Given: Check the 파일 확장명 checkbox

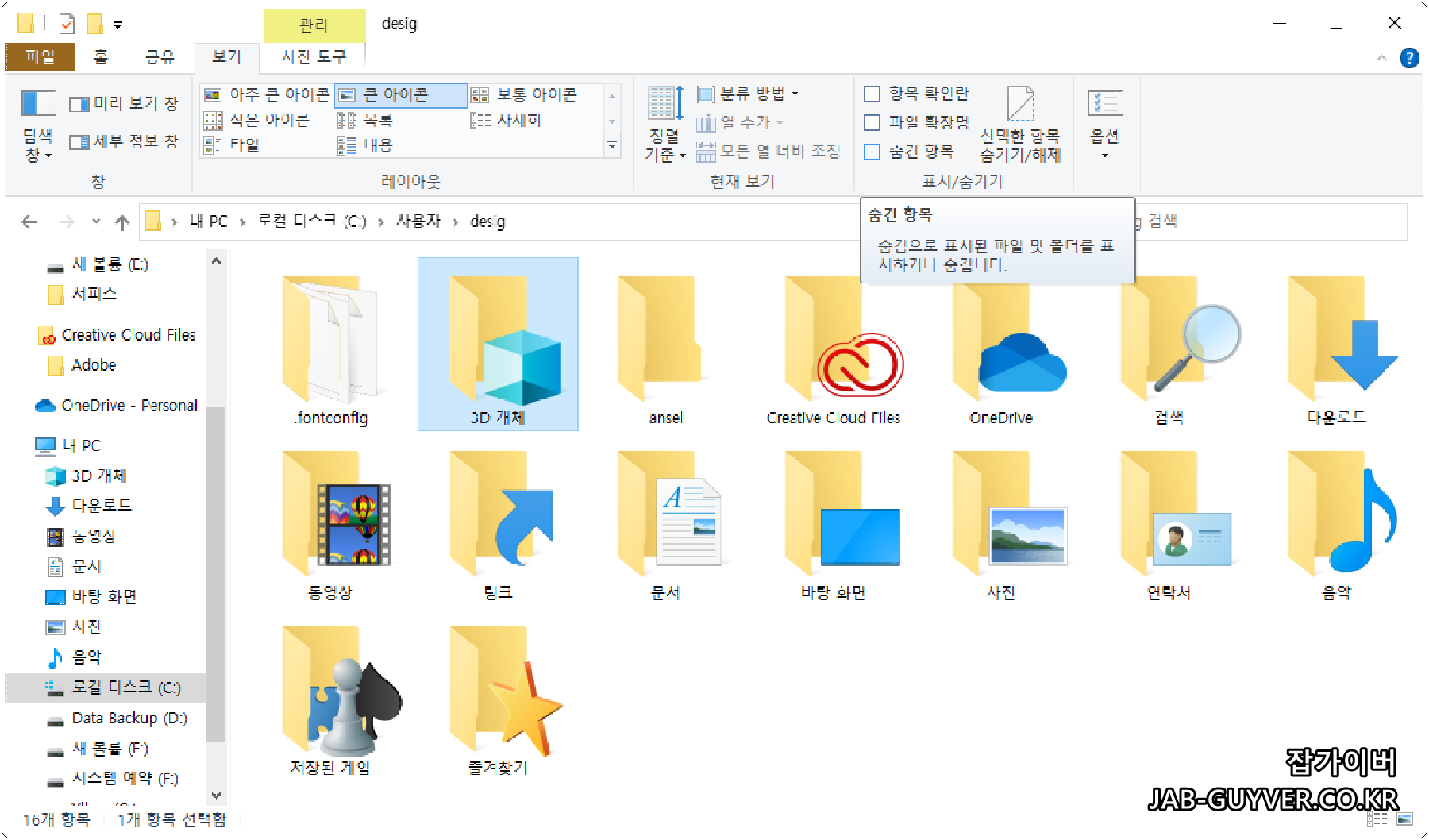Looking at the screenshot, I should click(x=870, y=121).
